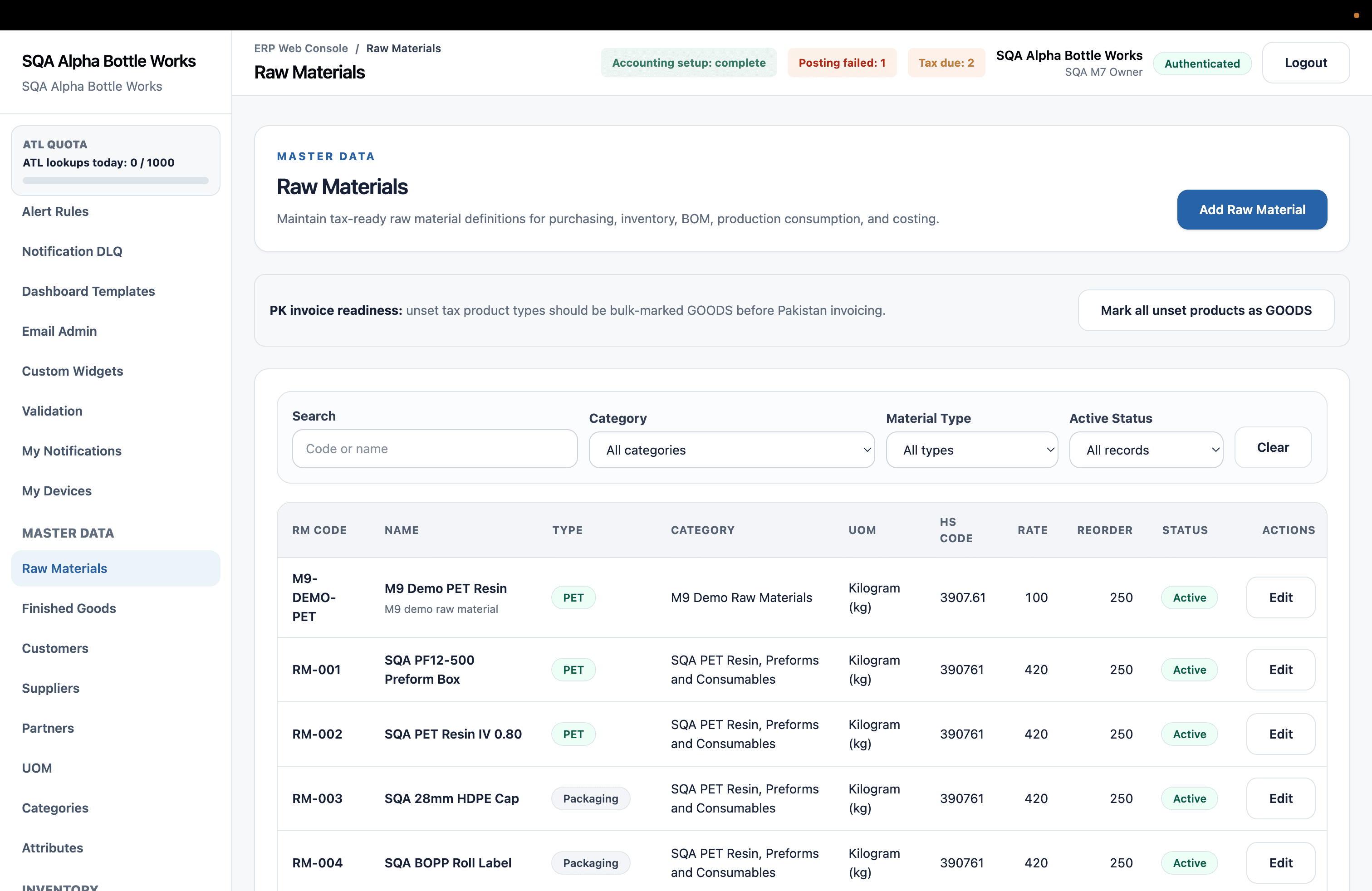
Task: Edit raw material RM-001
Action: click(1280, 669)
